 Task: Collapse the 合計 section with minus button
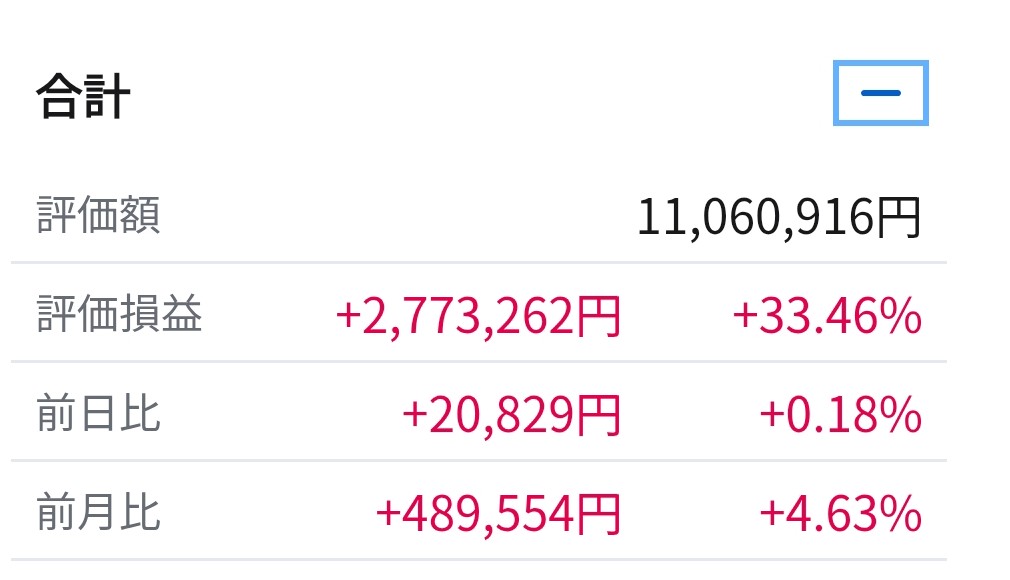coord(880,94)
